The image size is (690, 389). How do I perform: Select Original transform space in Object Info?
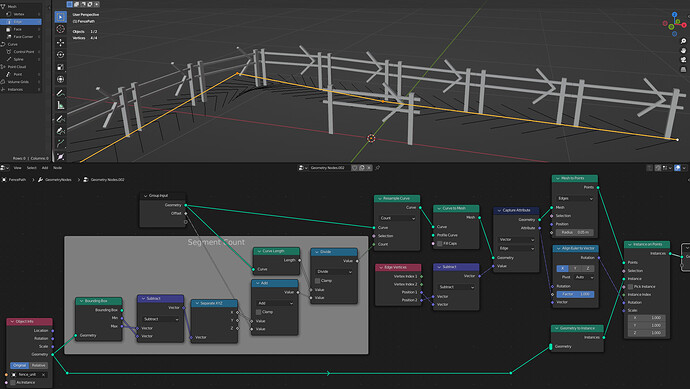pyautogui.click(x=19, y=365)
